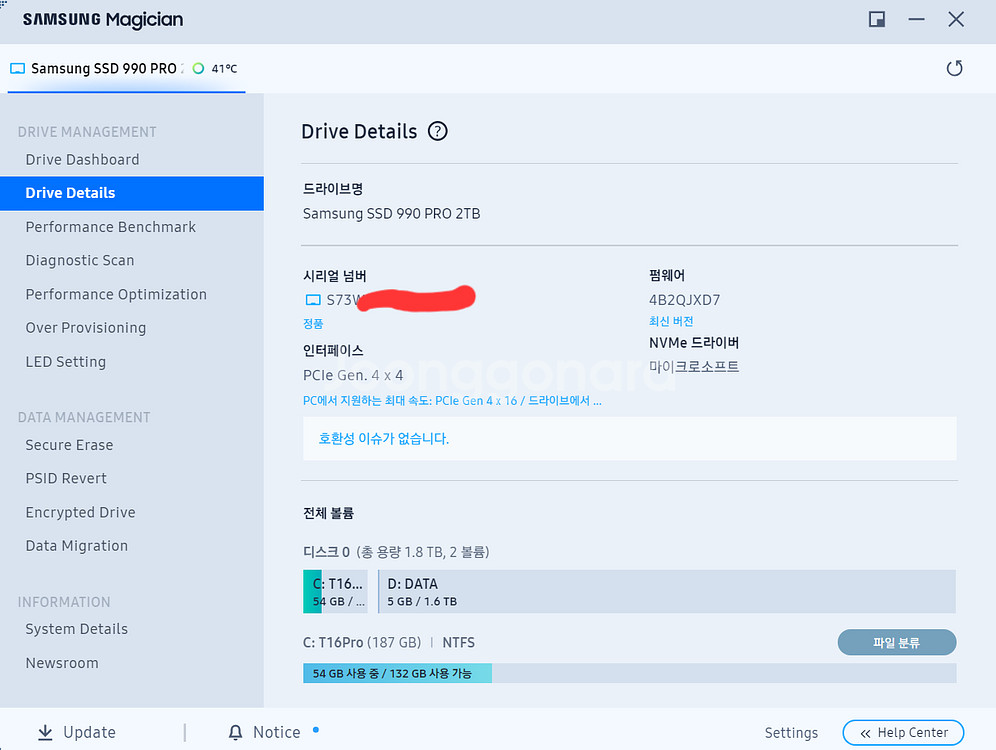Open Performance Optimization
996x750 pixels.
coord(116,294)
